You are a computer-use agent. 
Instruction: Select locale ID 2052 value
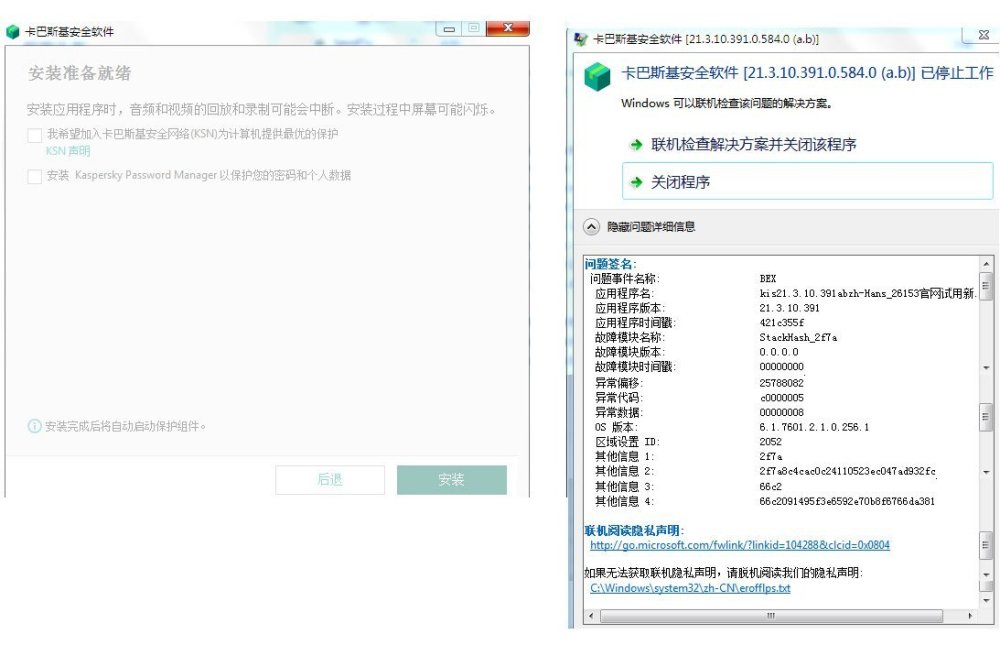pyautogui.click(x=770, y=441)
